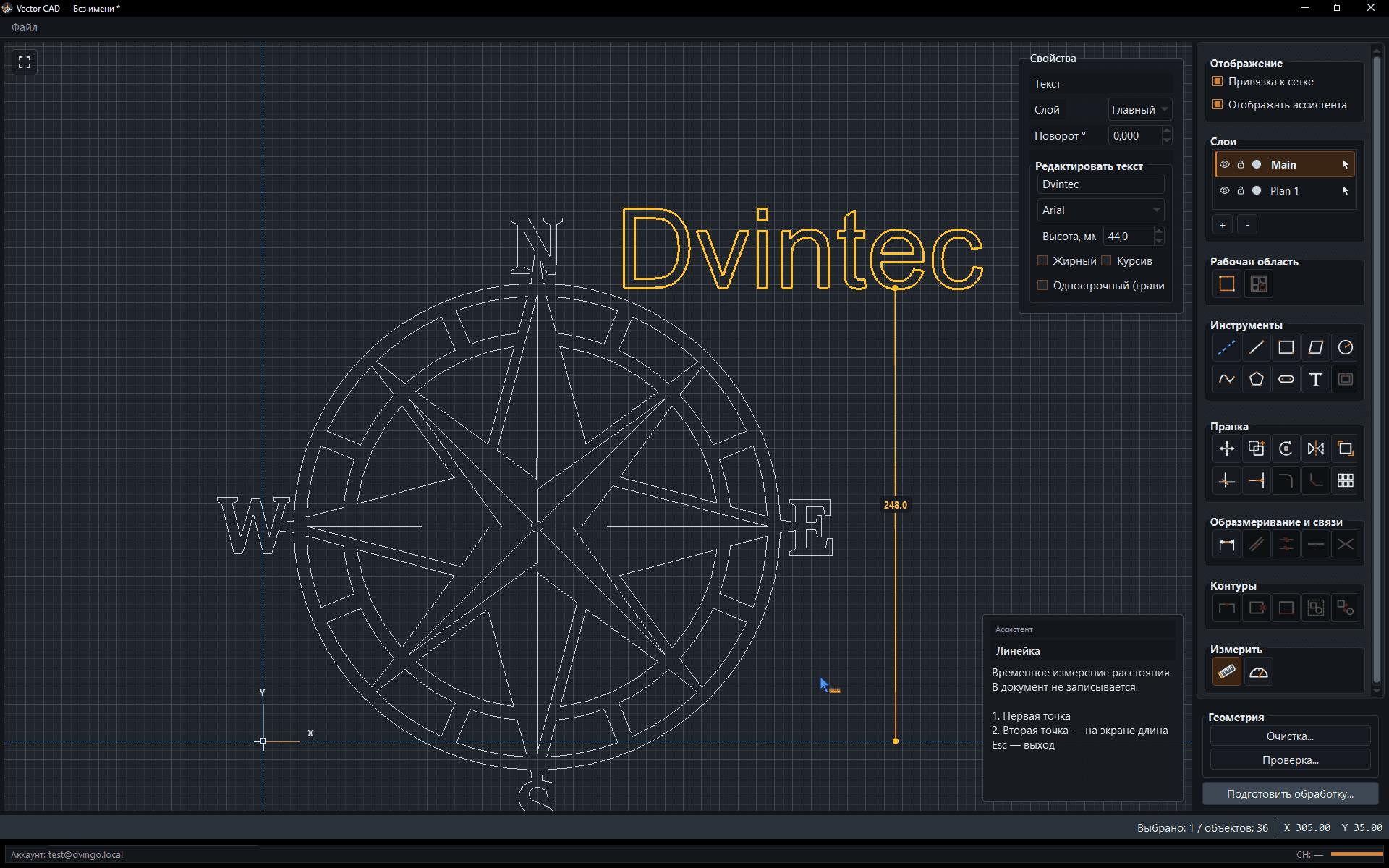
Task: Click the Dvintec text edit field
Action: [x=1100, y=184]
